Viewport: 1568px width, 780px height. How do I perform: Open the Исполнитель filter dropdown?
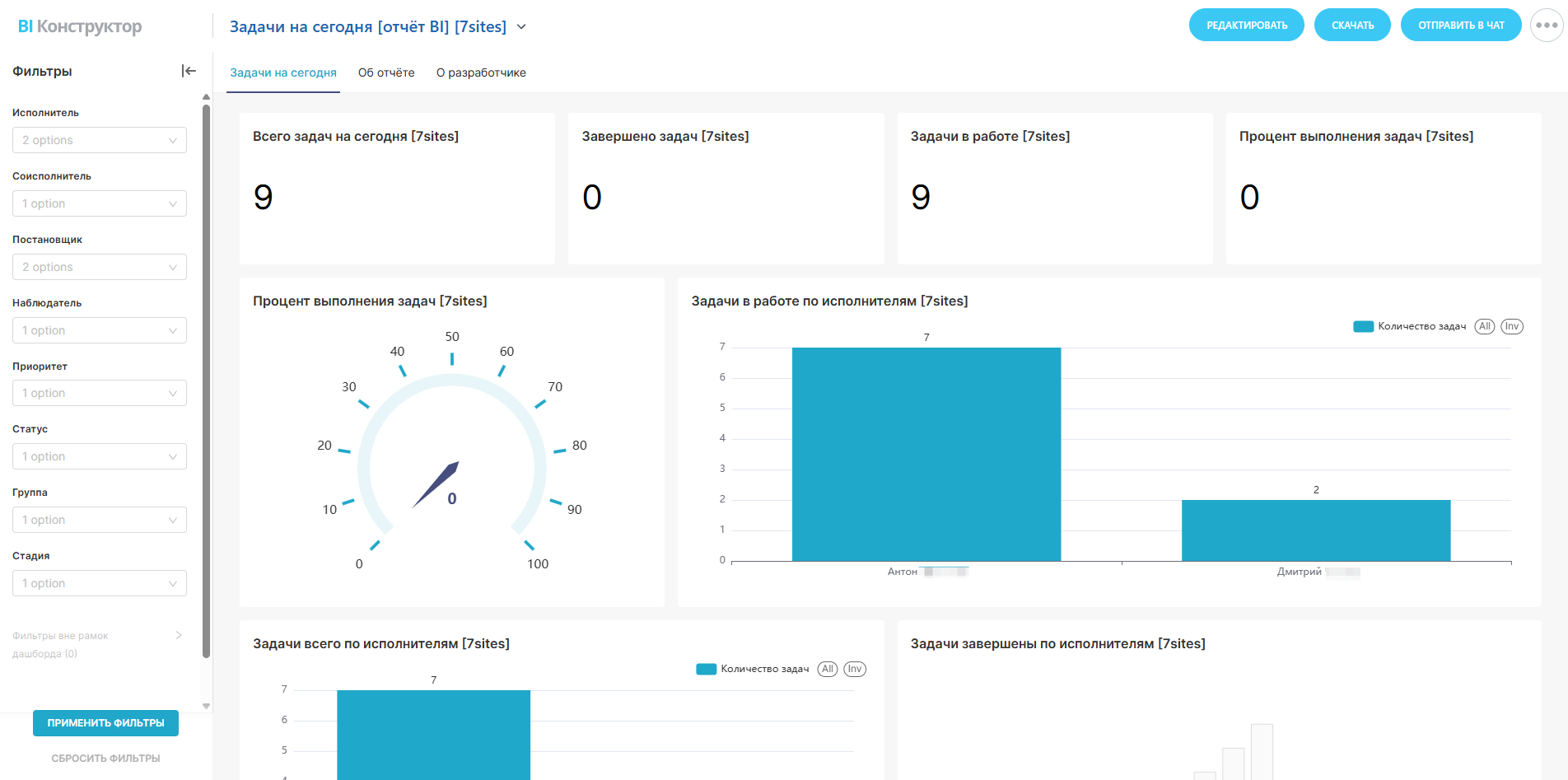pos(100,140)
